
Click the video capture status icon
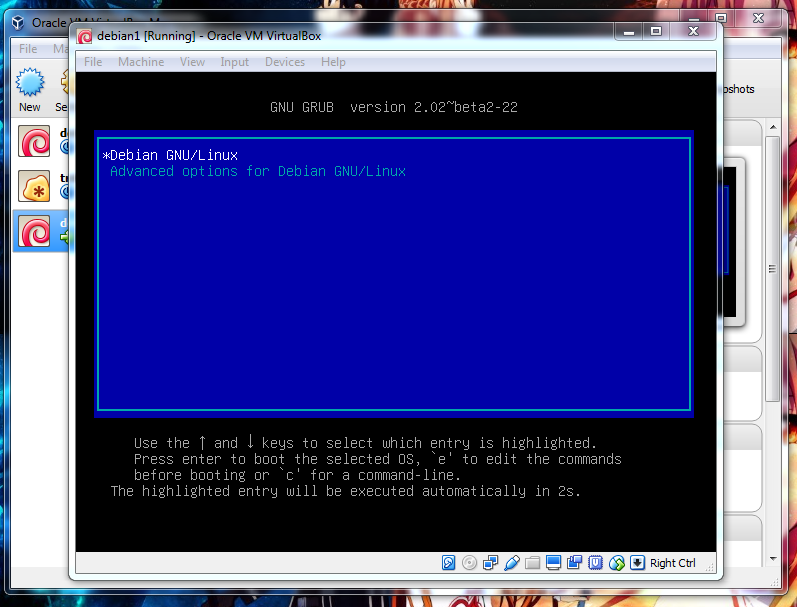(574, 563)
